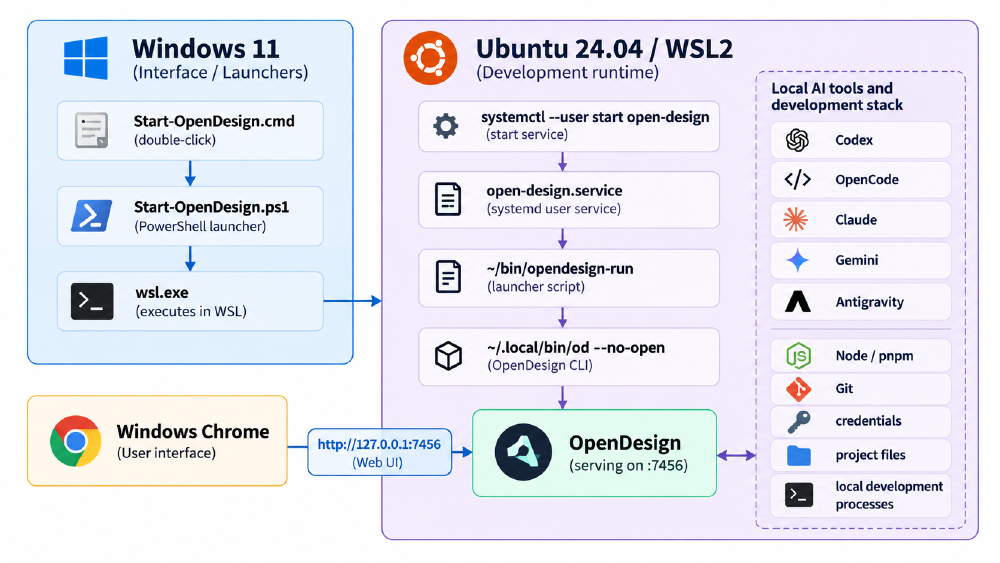Click the 'Git' label
This screenshot has width=1000, height=563.
coord(844,388)
